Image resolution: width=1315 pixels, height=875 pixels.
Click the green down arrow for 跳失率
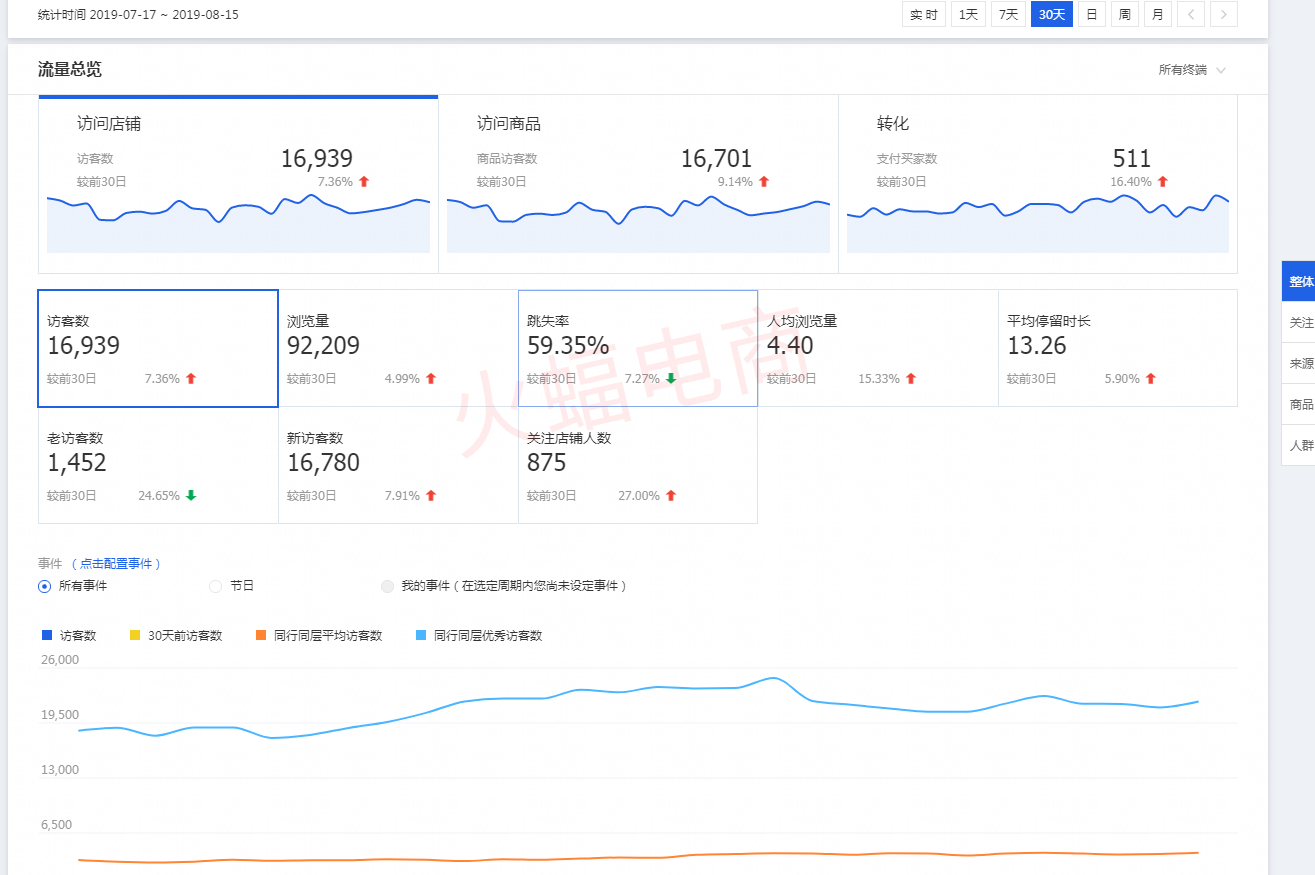click(671, 379)
